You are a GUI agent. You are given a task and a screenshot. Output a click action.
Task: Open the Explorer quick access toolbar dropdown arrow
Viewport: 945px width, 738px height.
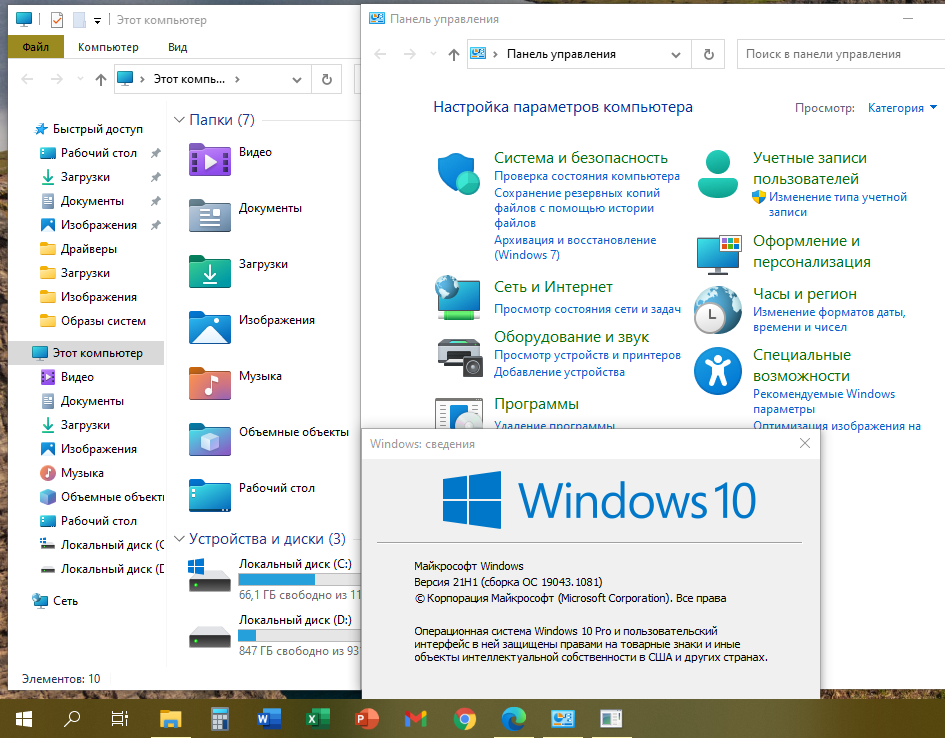[x=97, y=20]
